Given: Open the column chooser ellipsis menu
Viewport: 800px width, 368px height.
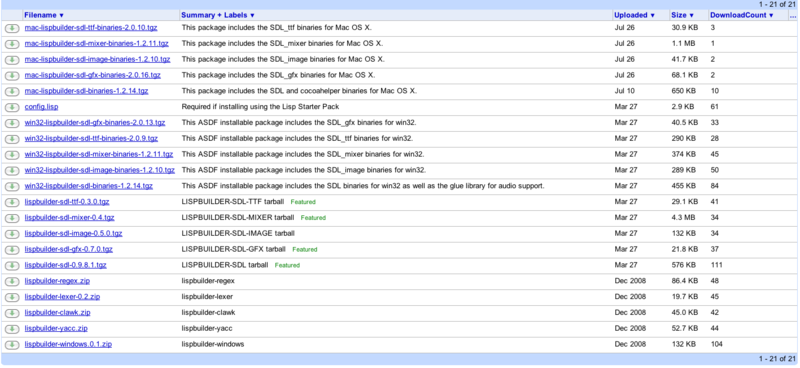Looking at the screenshot, I should pos(793,15).
